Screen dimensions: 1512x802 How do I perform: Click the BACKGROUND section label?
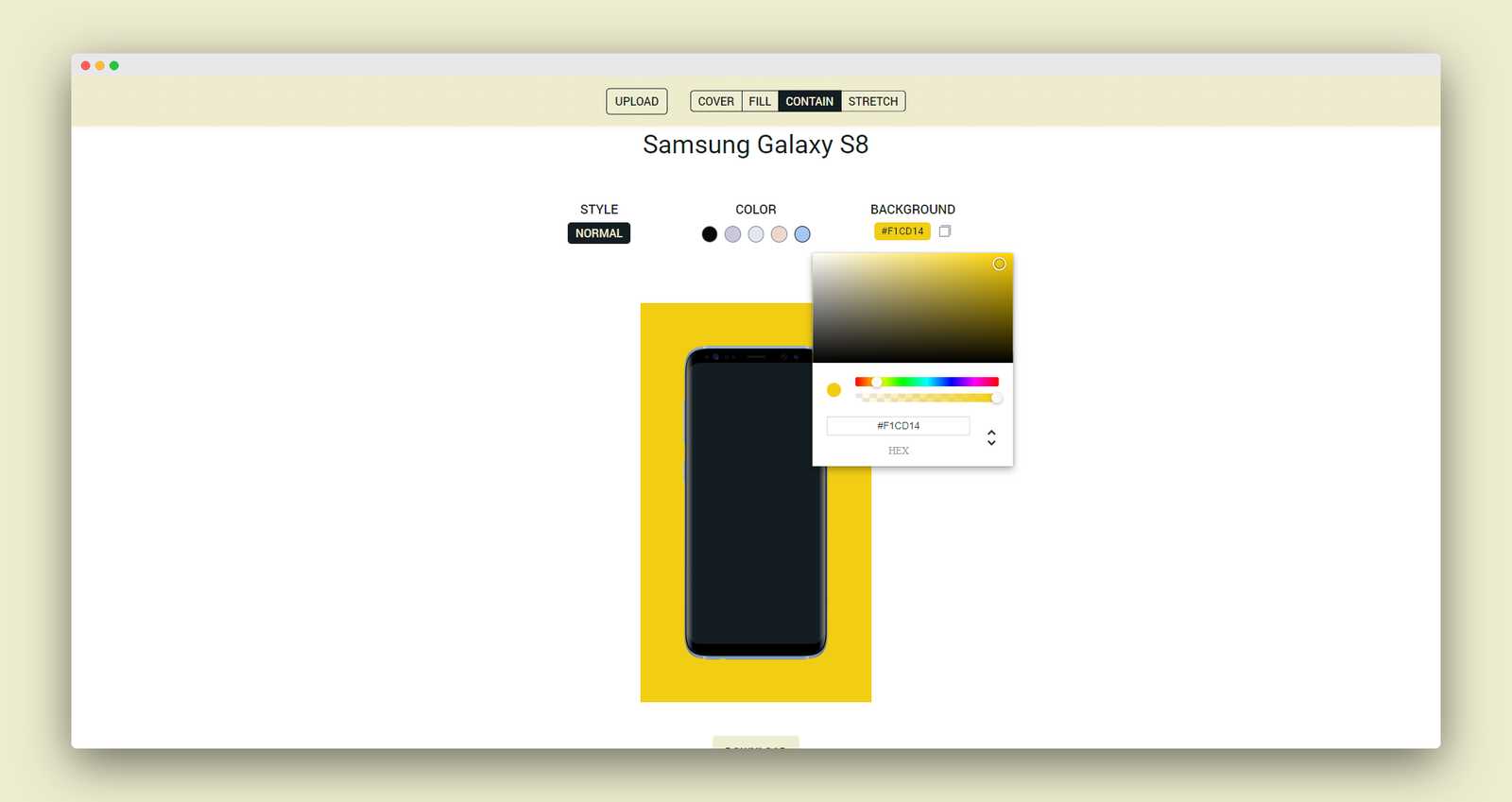click(x=913, y=210)
